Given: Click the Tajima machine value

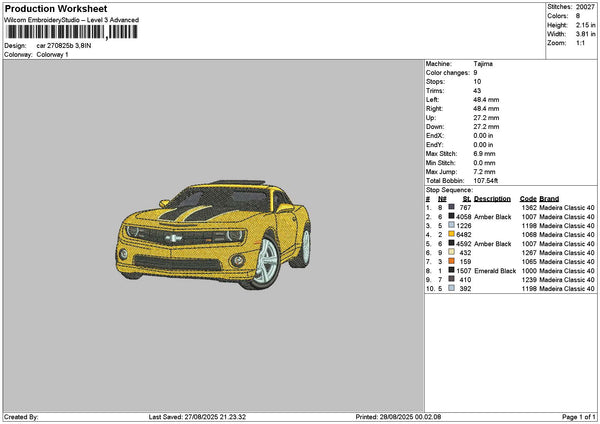Looking at the screenshot, I should (483, 63).
